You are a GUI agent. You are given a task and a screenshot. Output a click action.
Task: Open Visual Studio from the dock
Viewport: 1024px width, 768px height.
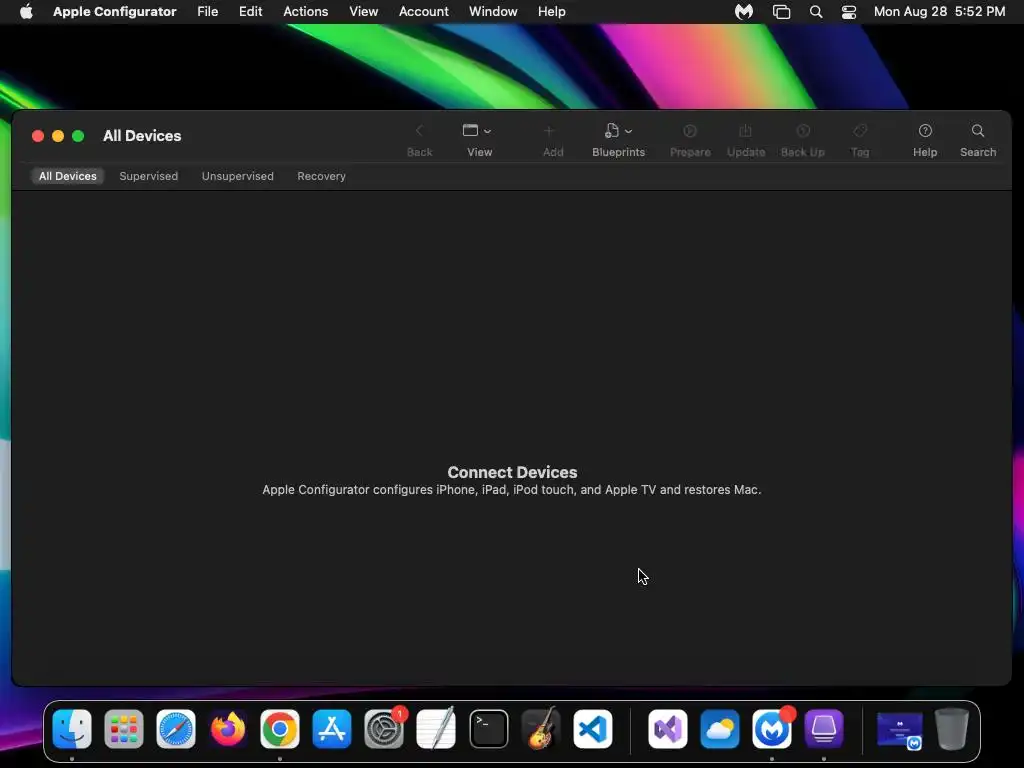pos(667,728)
